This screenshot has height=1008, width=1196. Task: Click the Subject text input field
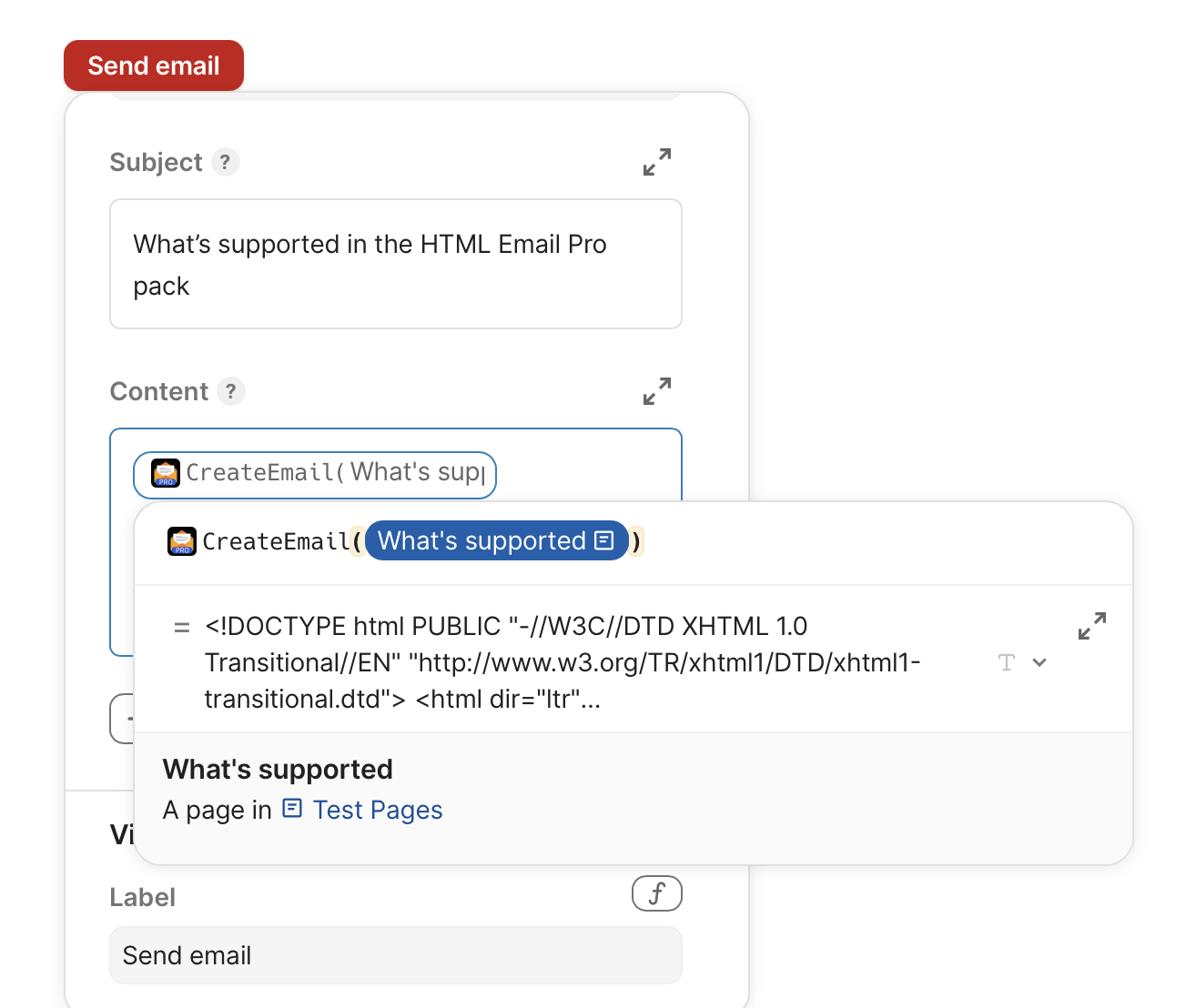click(396, 264)
